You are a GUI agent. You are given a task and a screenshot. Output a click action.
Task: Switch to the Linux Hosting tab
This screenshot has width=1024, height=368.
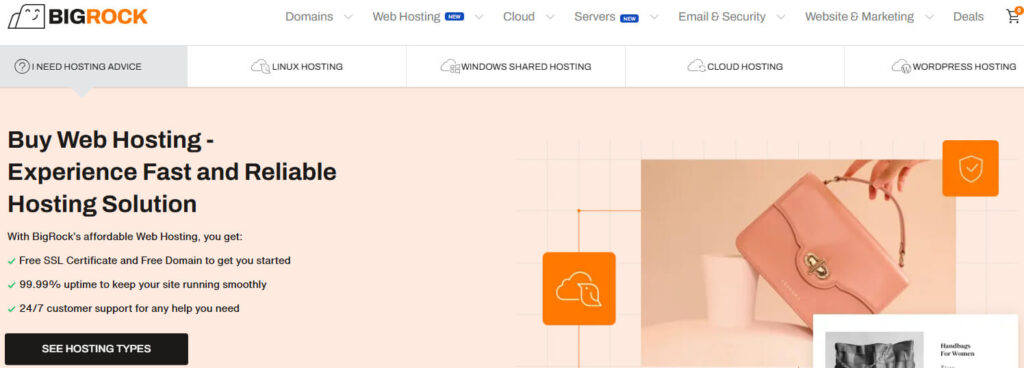(x=296, y=67)
